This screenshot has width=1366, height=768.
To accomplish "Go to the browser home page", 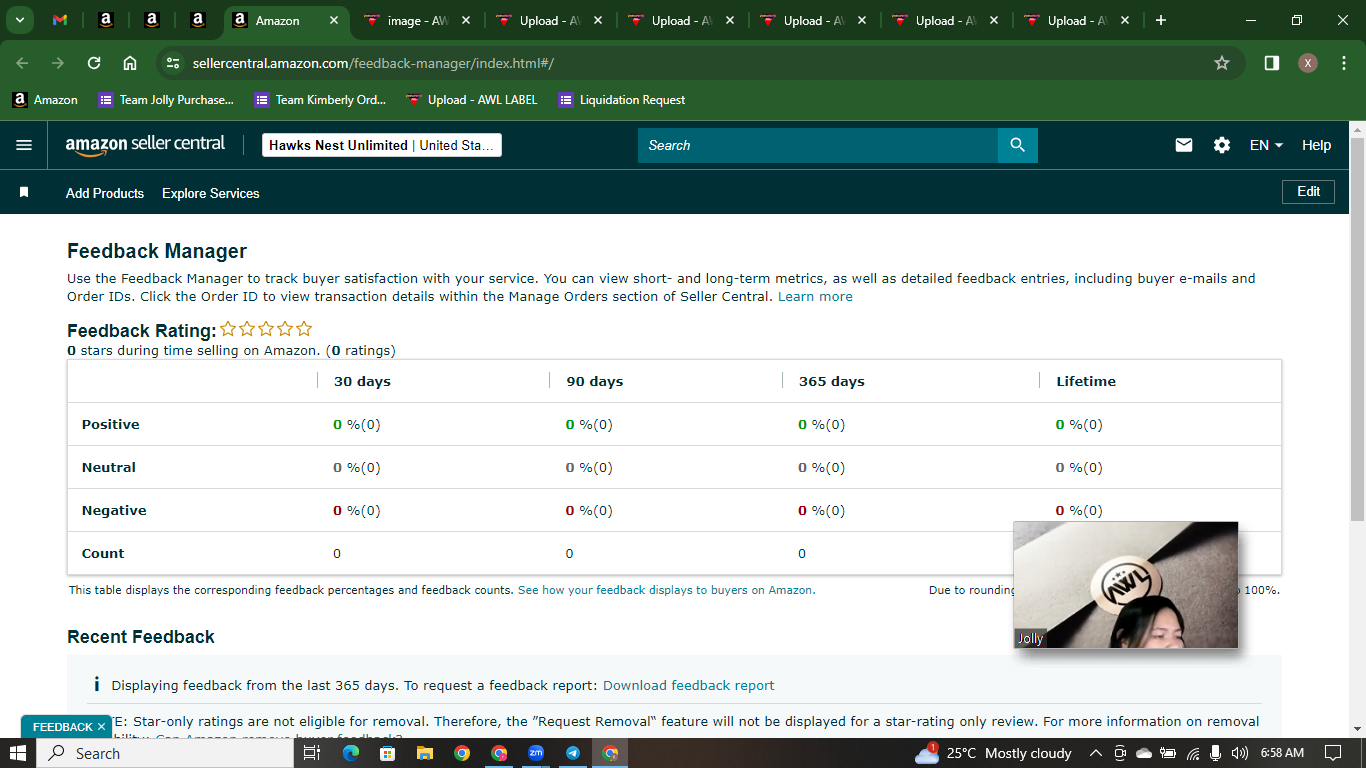I will click(130, 63).
